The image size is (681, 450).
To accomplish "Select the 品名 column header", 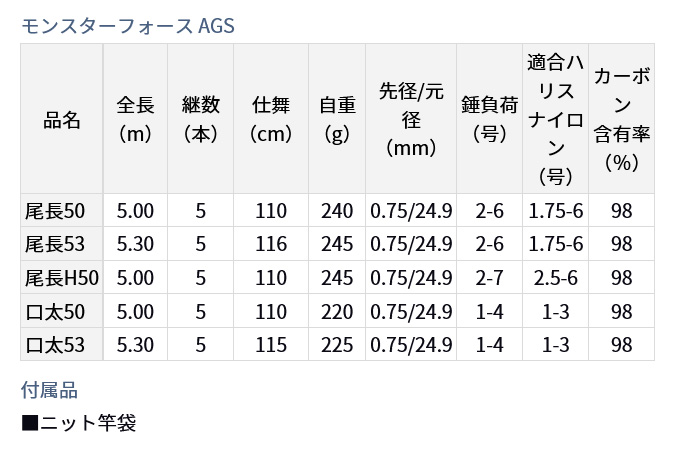I will (x=62, y=119).
